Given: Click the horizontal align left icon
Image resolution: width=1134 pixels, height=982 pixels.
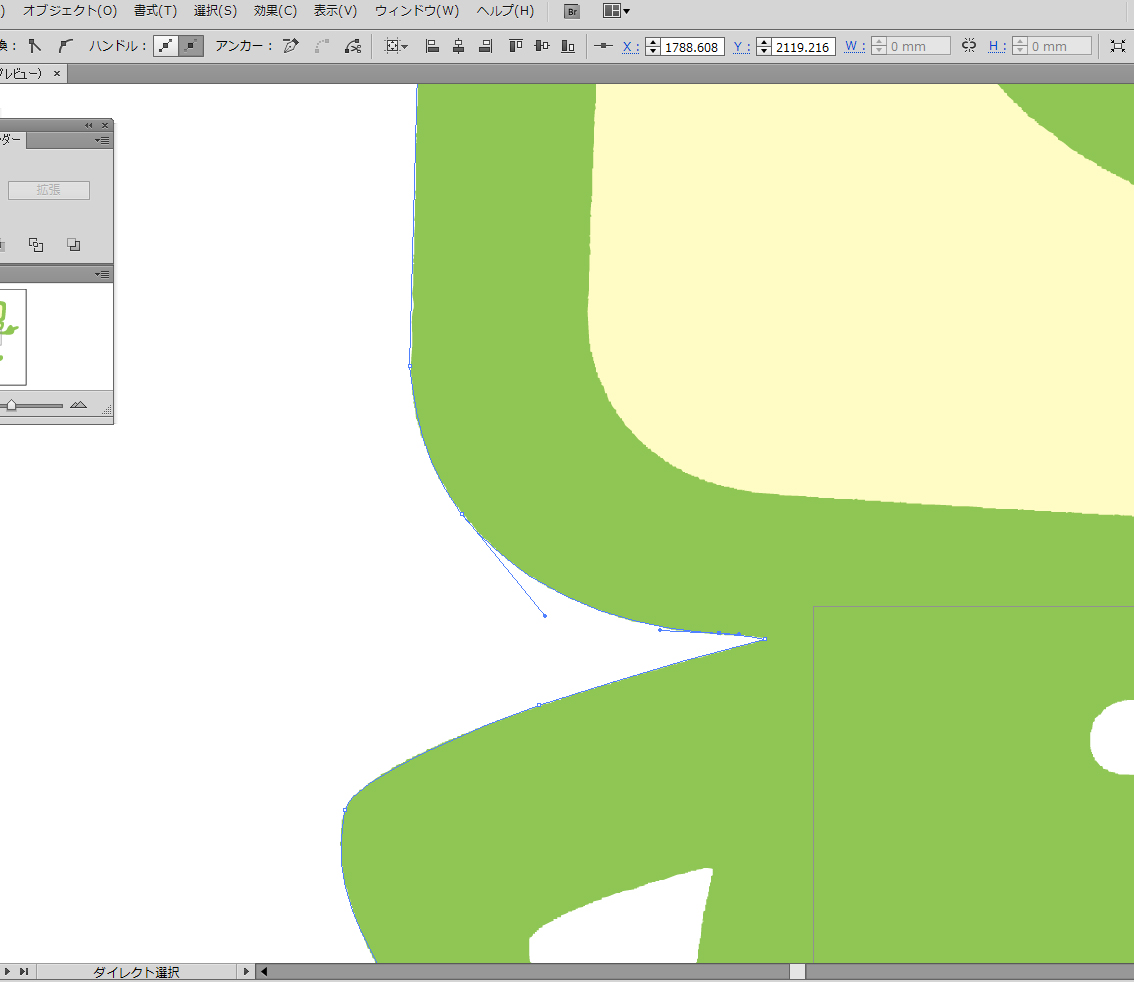Looking at the screenshot, I should pos(432,46).
